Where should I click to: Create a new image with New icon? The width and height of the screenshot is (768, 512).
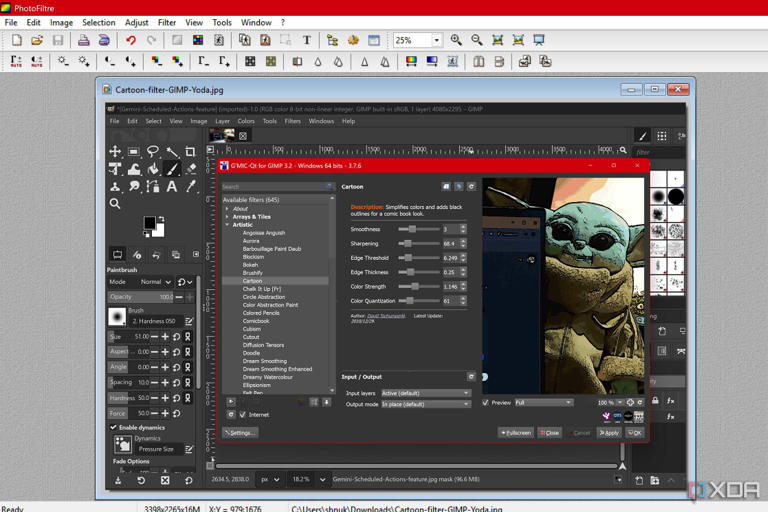(x=17, y=40)
